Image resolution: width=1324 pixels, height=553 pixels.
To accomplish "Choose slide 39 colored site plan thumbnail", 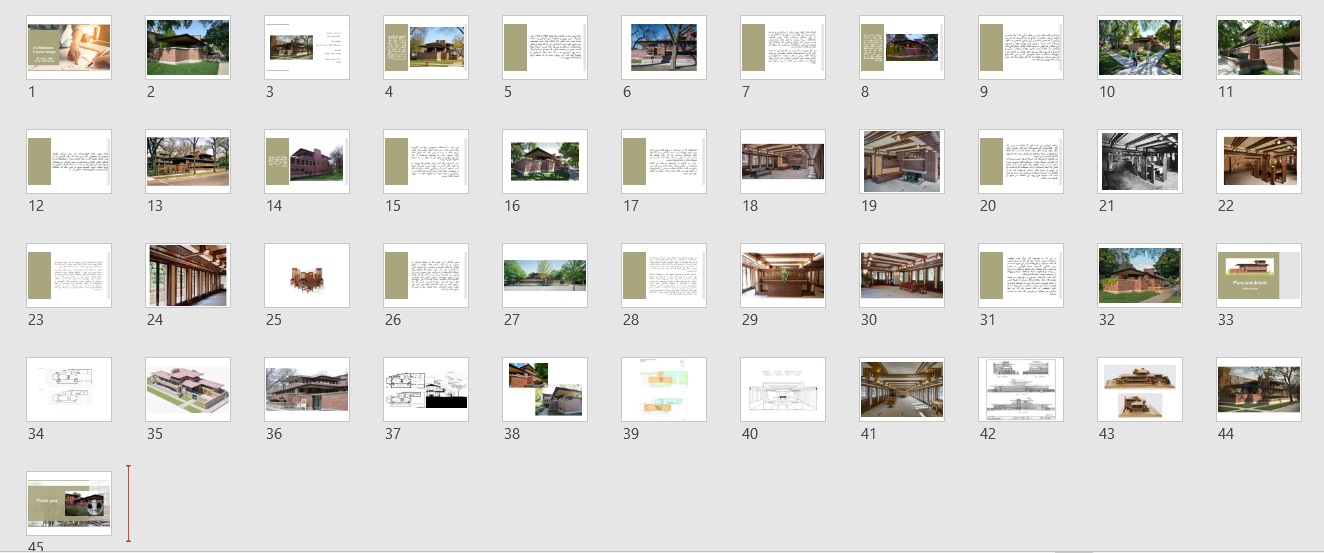I will click(x=664, y=390).
